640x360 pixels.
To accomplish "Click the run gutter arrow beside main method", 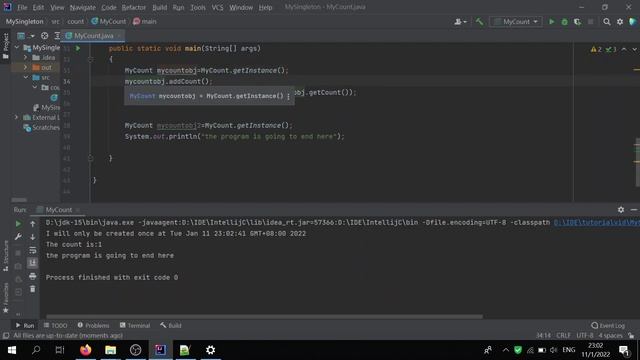I will click(x=78, y=49).
